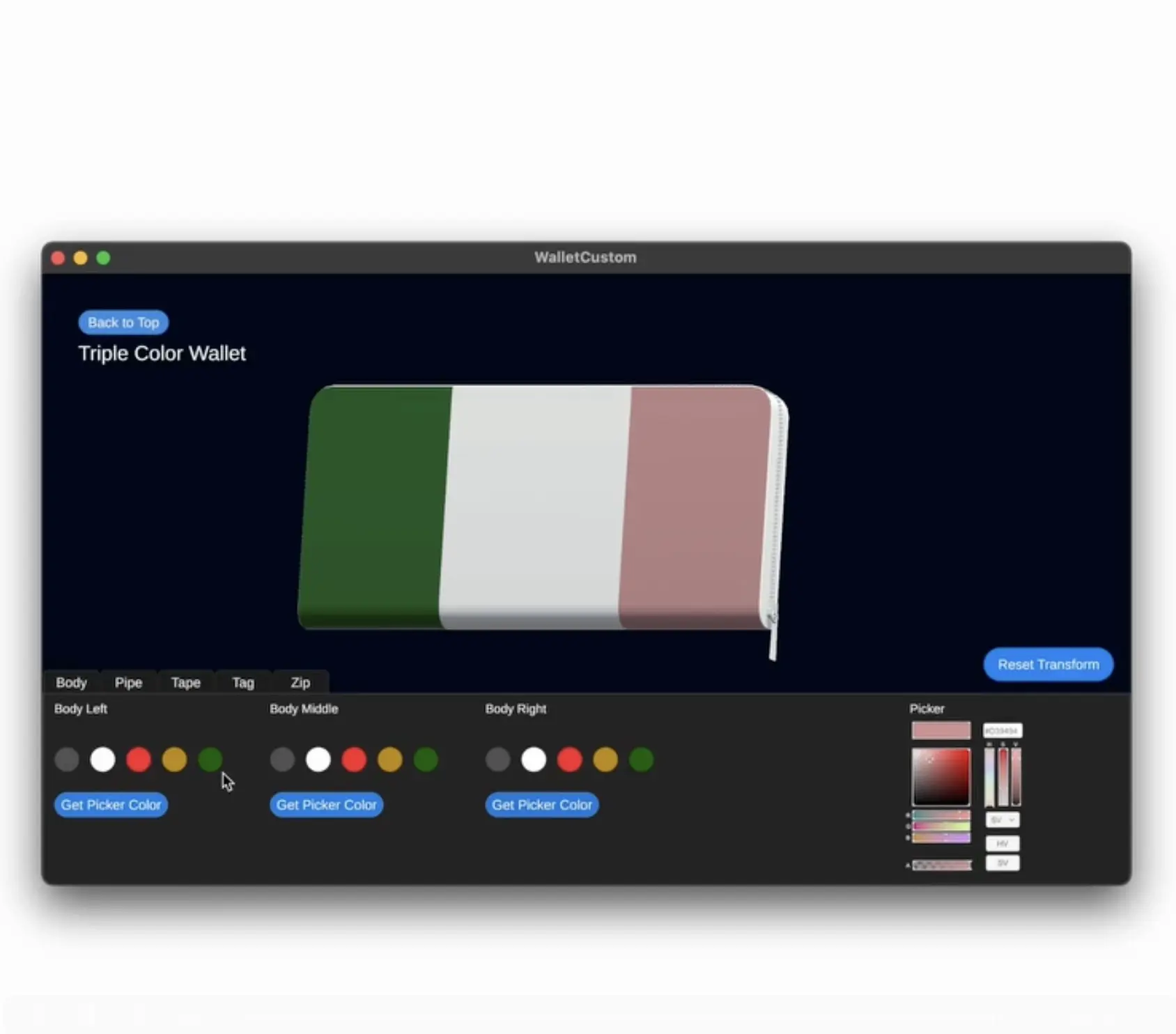Viewport: 1176px width, 1034px height.
Task: Choose white swatch under Body Middle
Action: click(318, 759)
